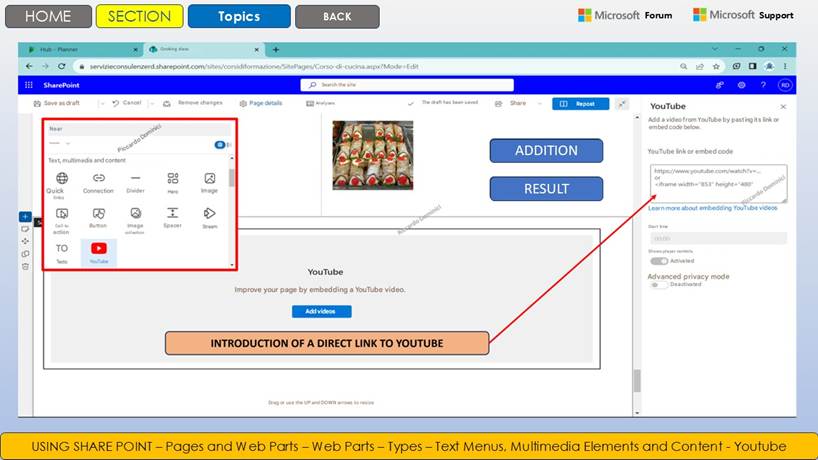Insert the Spacer web part
818x460 pixels.
[173, 213]
